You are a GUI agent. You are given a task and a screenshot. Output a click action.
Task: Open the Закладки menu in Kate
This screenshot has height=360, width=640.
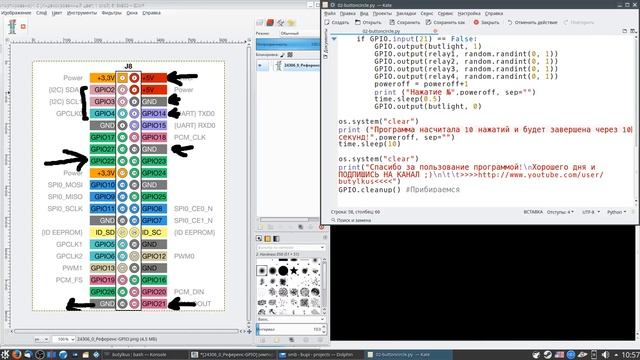click(406, 13)
